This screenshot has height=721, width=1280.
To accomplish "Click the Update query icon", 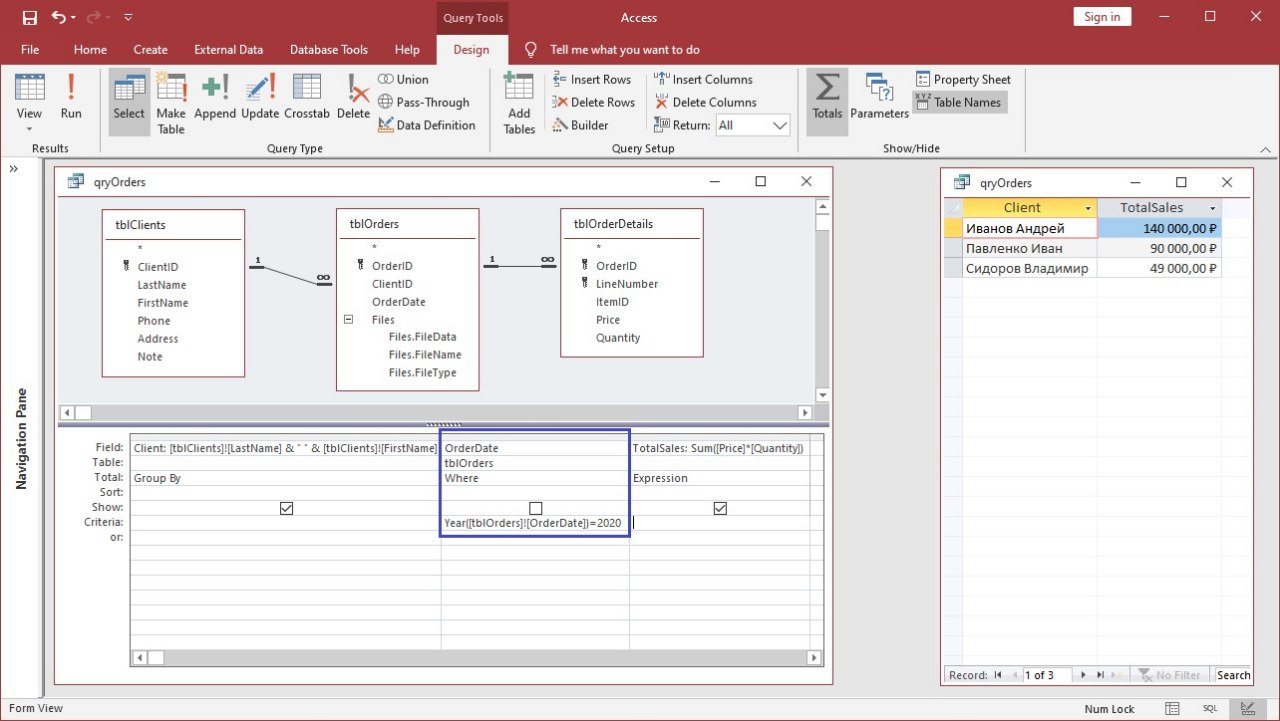I will 260,98.
